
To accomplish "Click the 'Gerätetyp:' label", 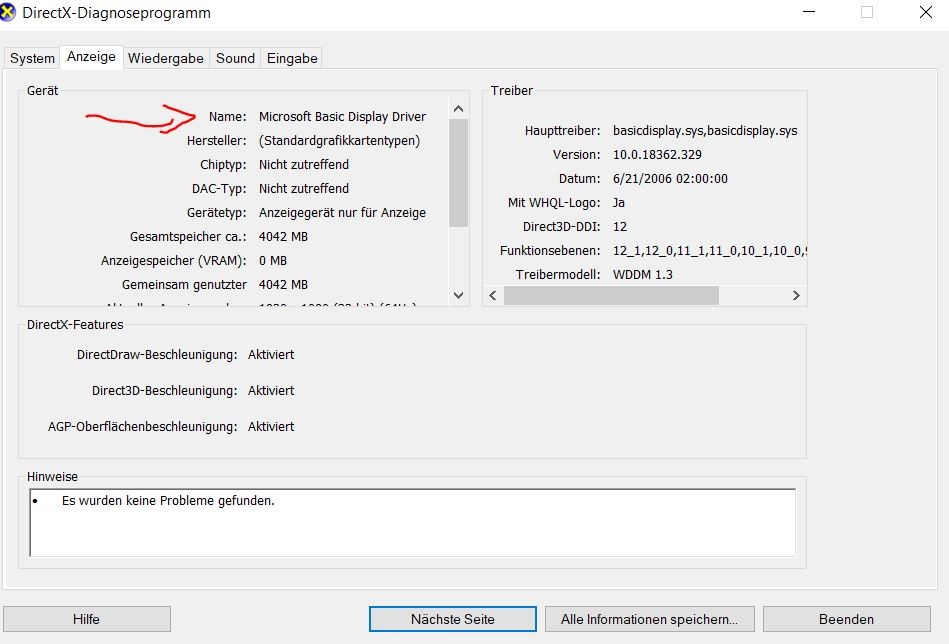I will point(217,212).
